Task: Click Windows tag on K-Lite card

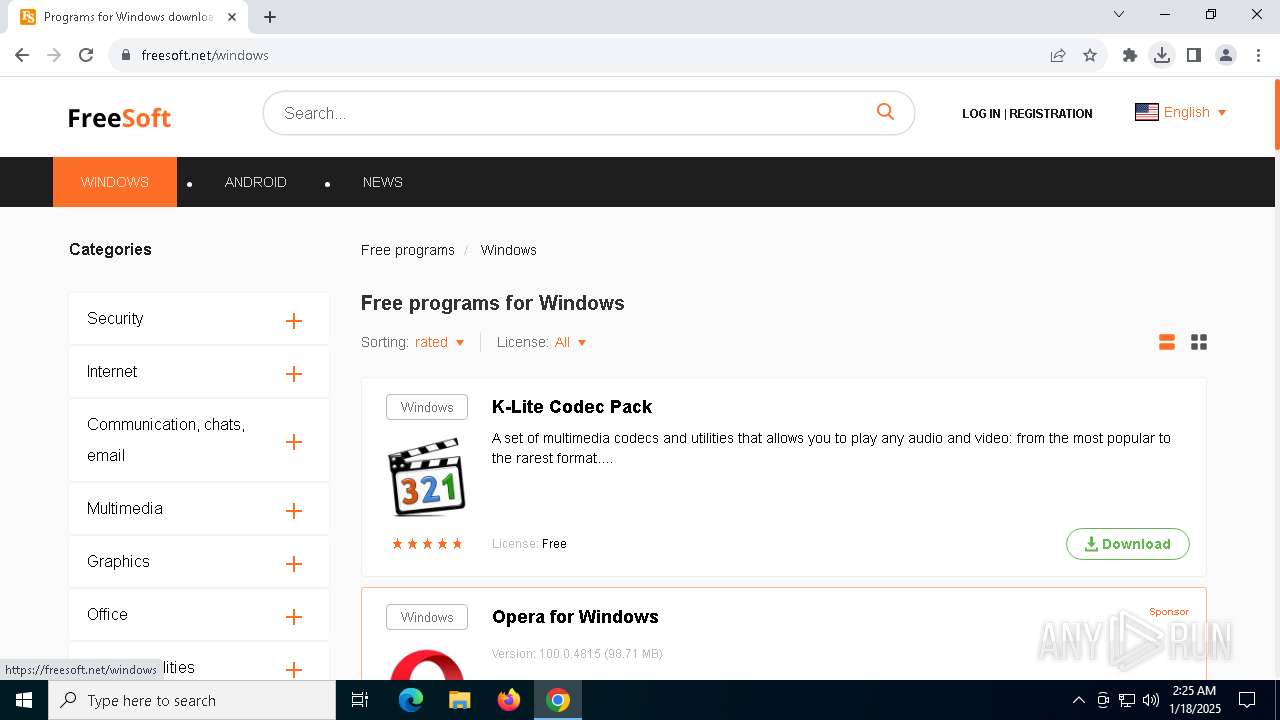Action: (x=427, y=407)
